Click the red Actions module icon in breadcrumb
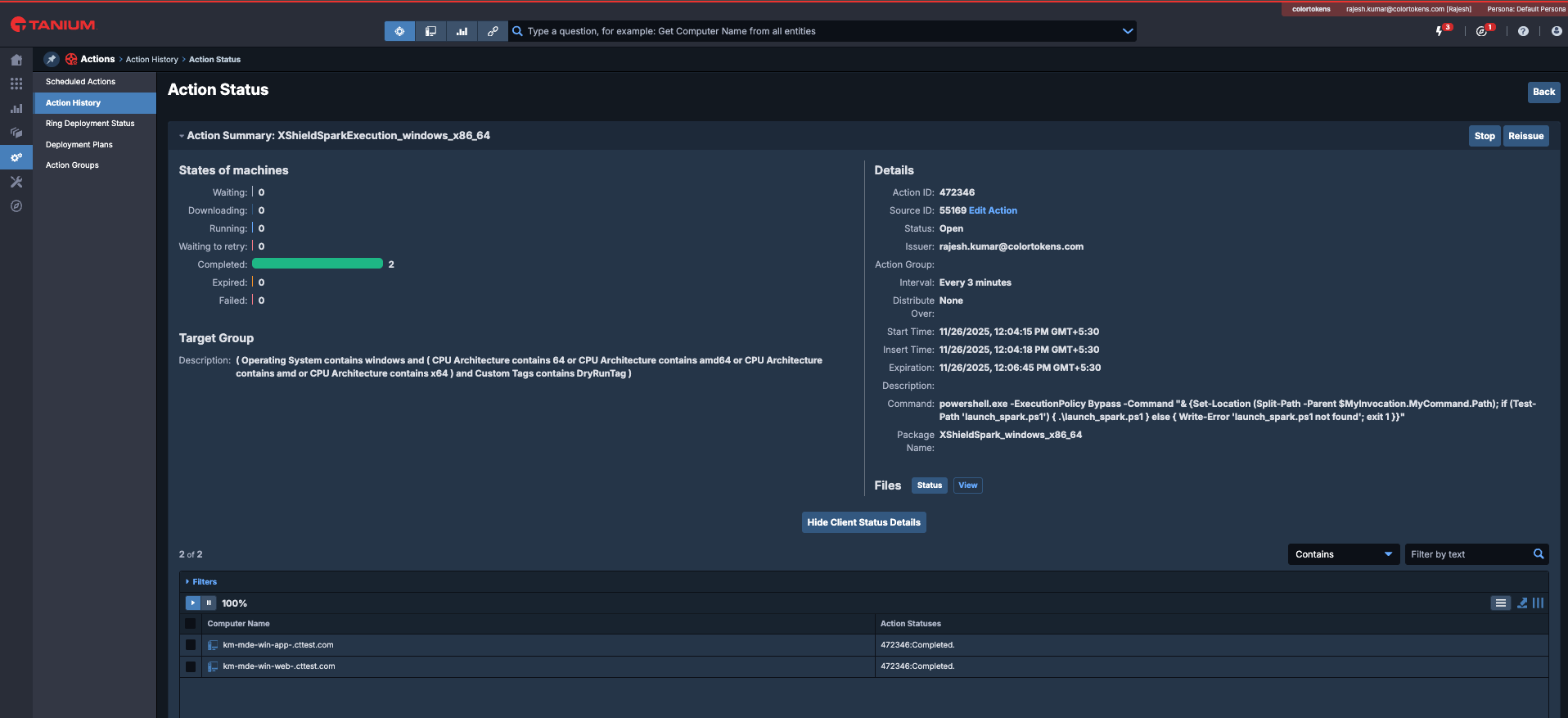Image resolution: width=1568 pixels, height=718 pixels. (71, 59)
